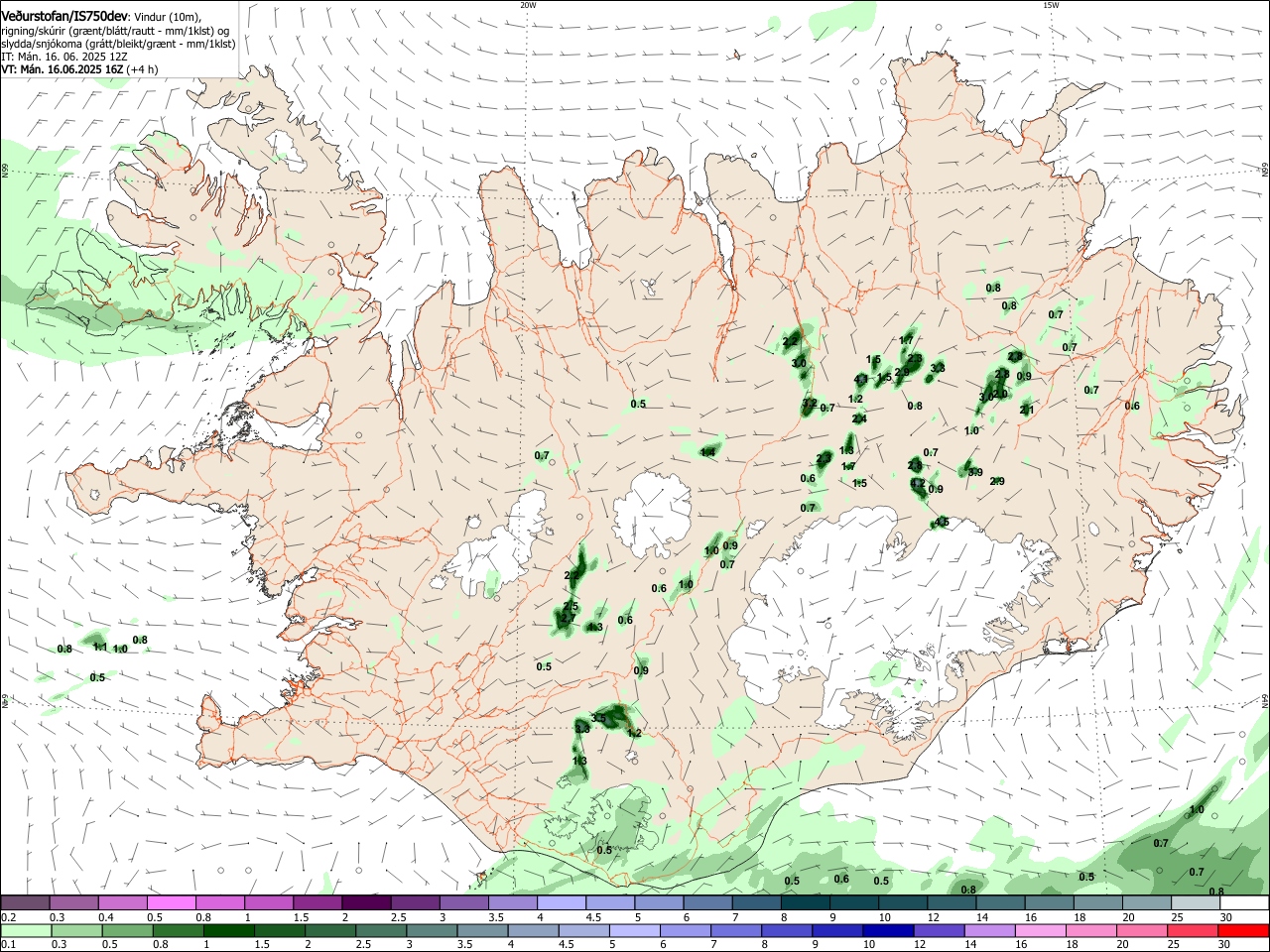Screen dimensions: 1270x952
Task: Click the legend label 0.2 under the upper row
Action: 9,917
